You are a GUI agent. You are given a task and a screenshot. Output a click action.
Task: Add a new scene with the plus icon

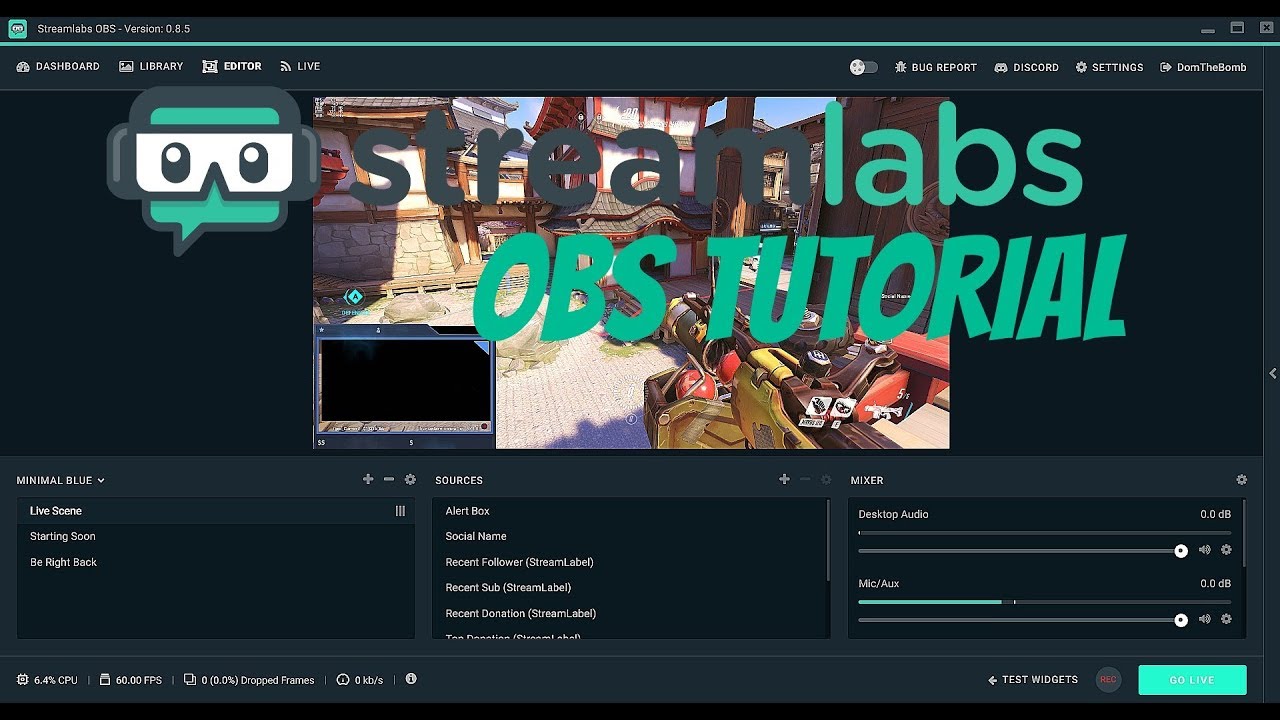click(368, 480)
